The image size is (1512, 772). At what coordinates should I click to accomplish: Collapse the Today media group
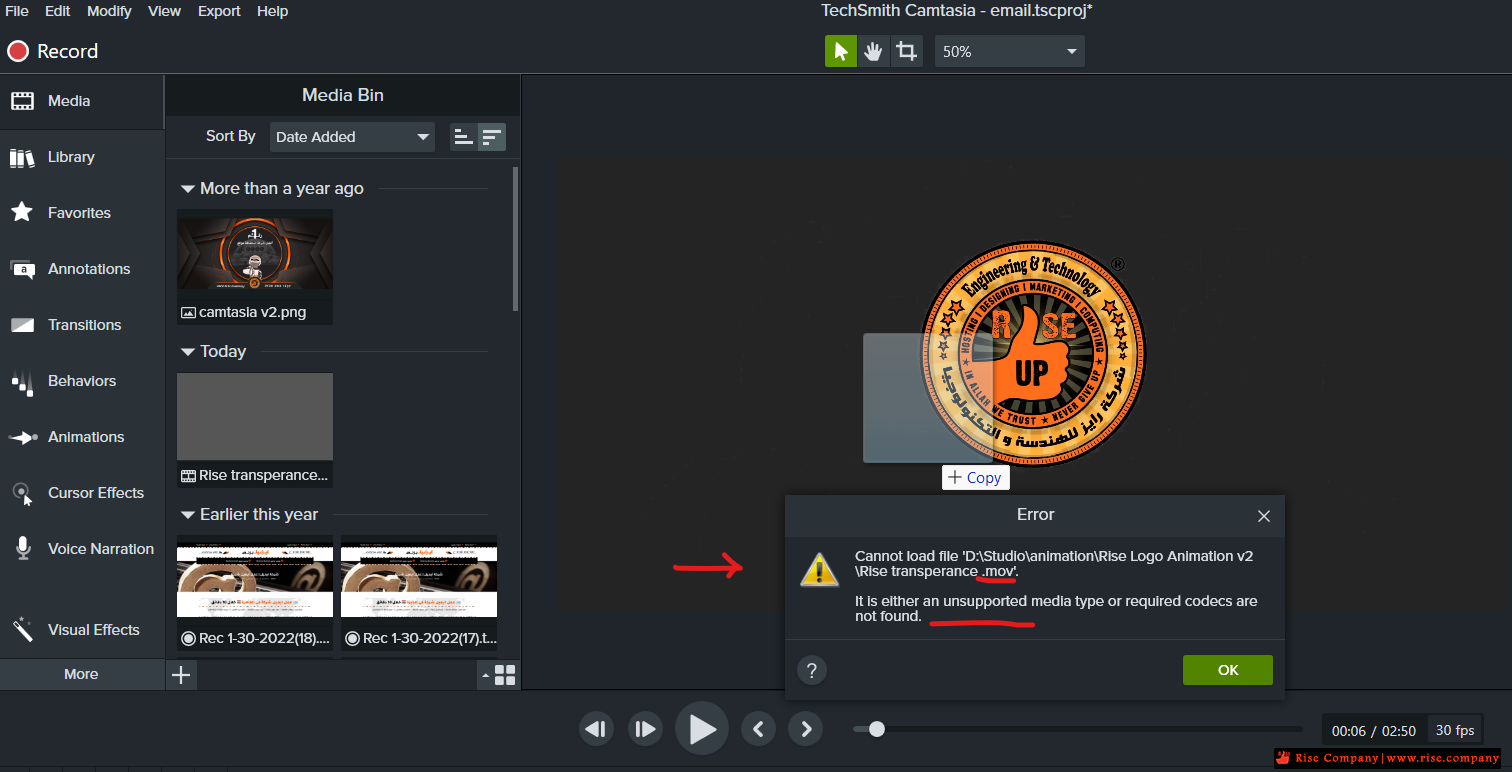click(x=187, y=352)
